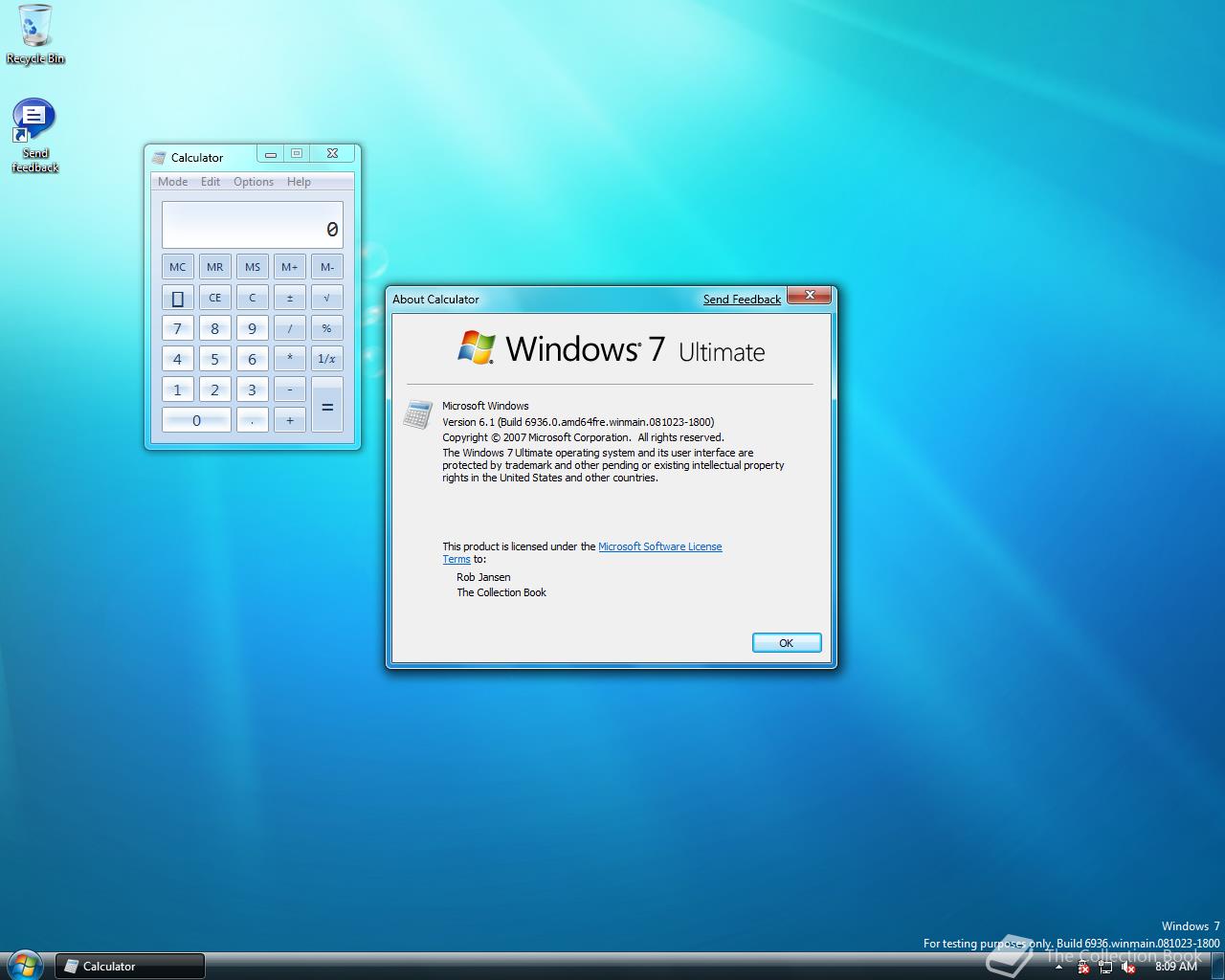This screenshot has width=1225, height=980.
Task: Click the CE clear entry key
Action: (x=214, y=298)
